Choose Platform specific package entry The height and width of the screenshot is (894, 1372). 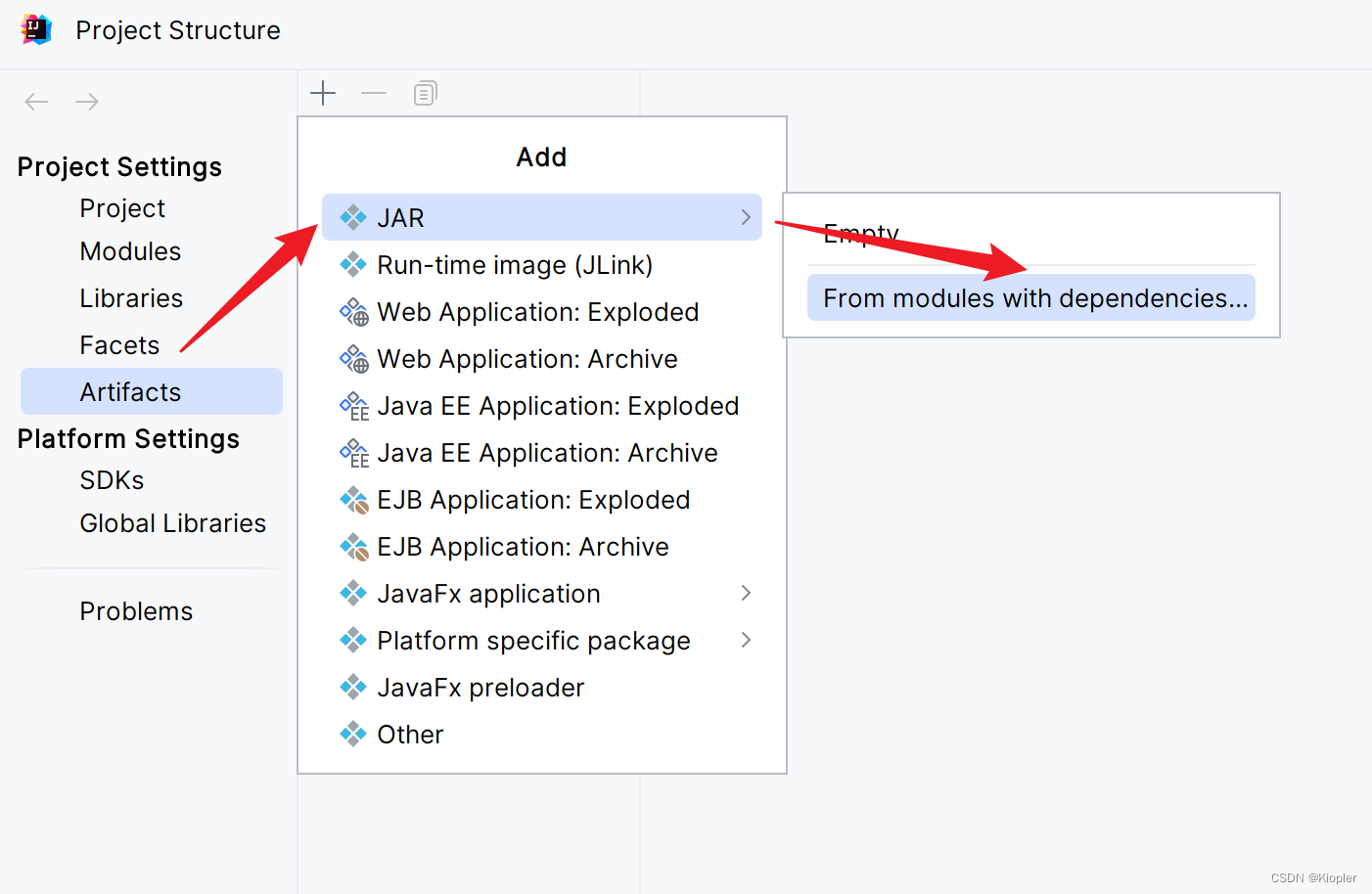542,640
